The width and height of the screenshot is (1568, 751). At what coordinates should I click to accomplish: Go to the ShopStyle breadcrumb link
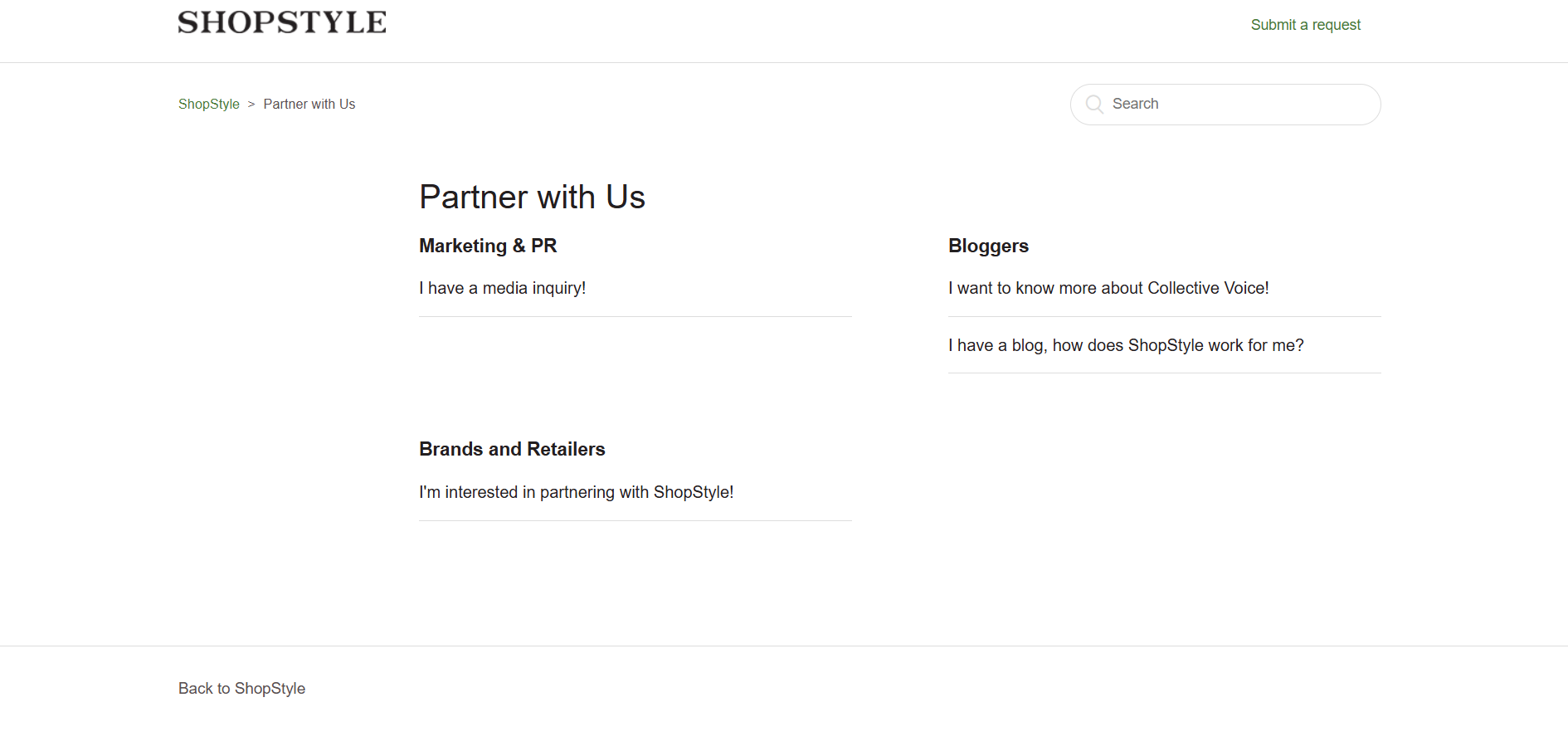click(208, 104)
